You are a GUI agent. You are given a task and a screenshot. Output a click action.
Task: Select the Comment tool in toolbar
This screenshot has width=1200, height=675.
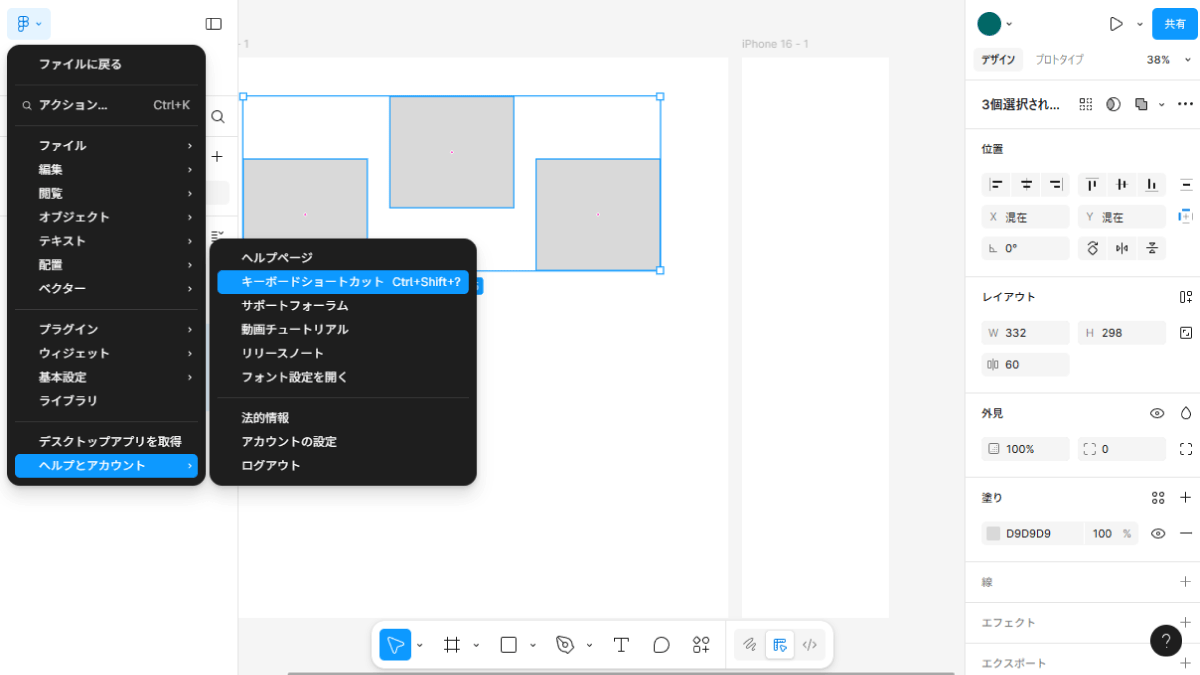coord(661,645)
